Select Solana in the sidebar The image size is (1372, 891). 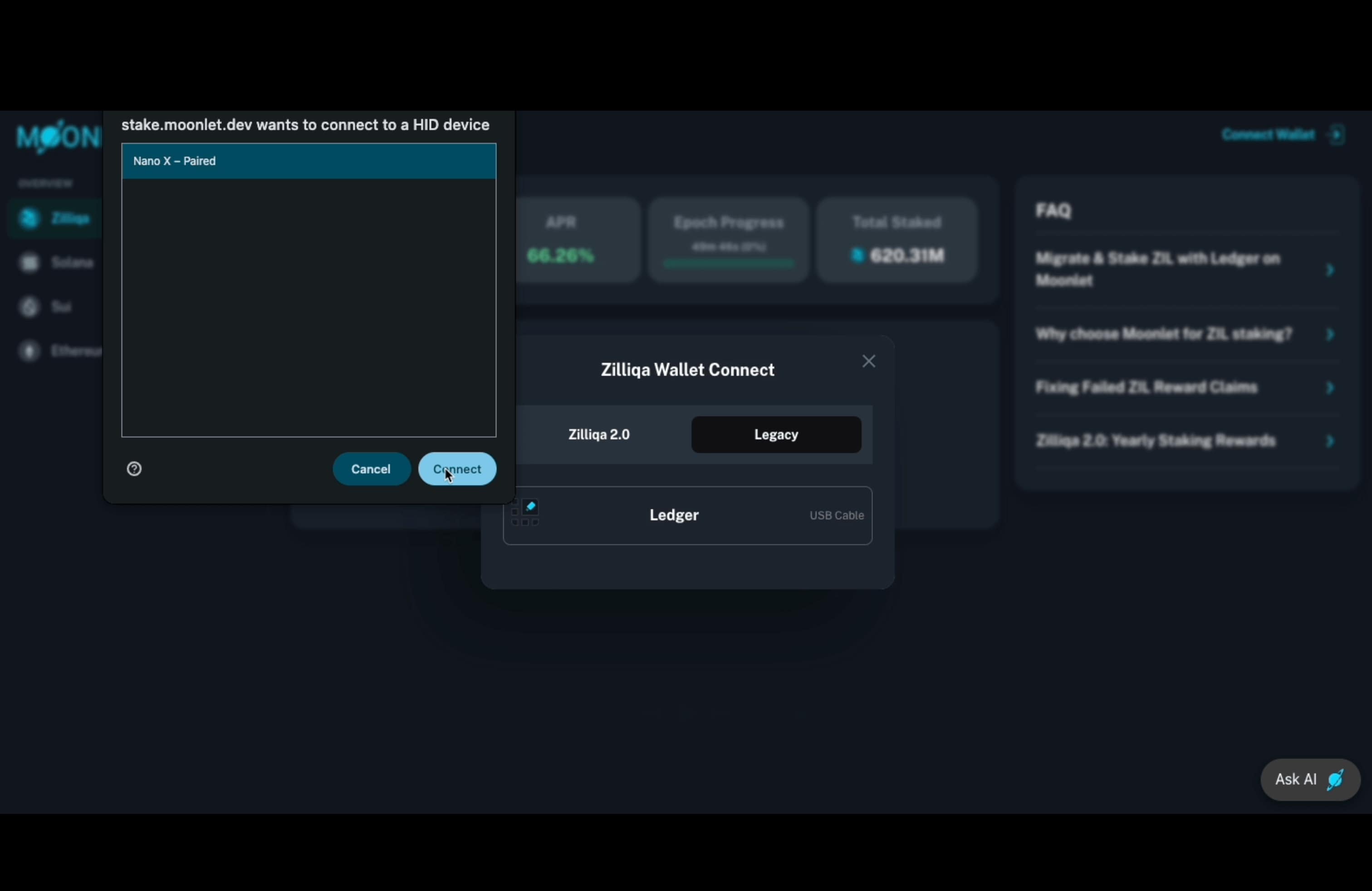tap(55, 263)
